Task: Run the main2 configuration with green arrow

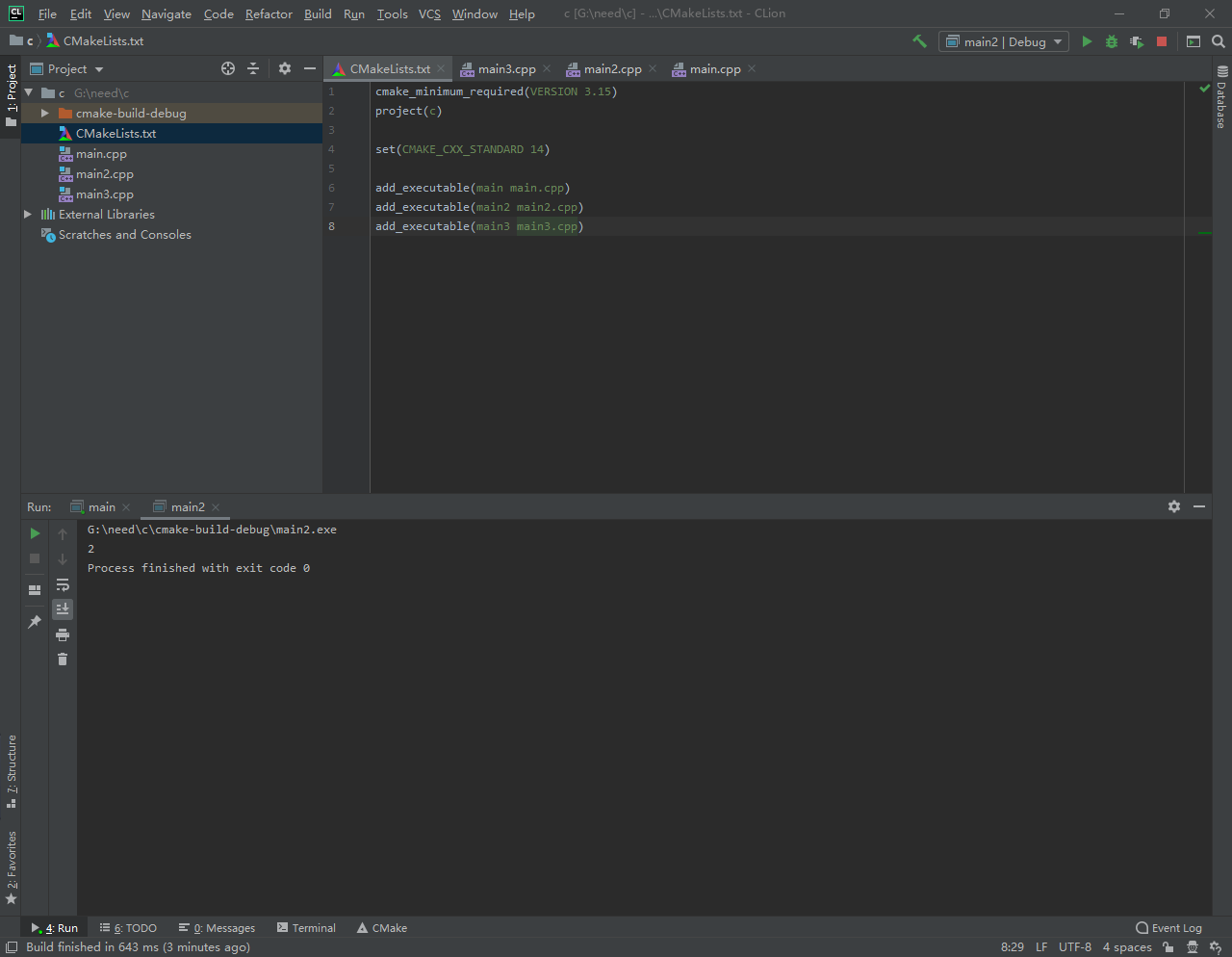Action: [1087, 41]
